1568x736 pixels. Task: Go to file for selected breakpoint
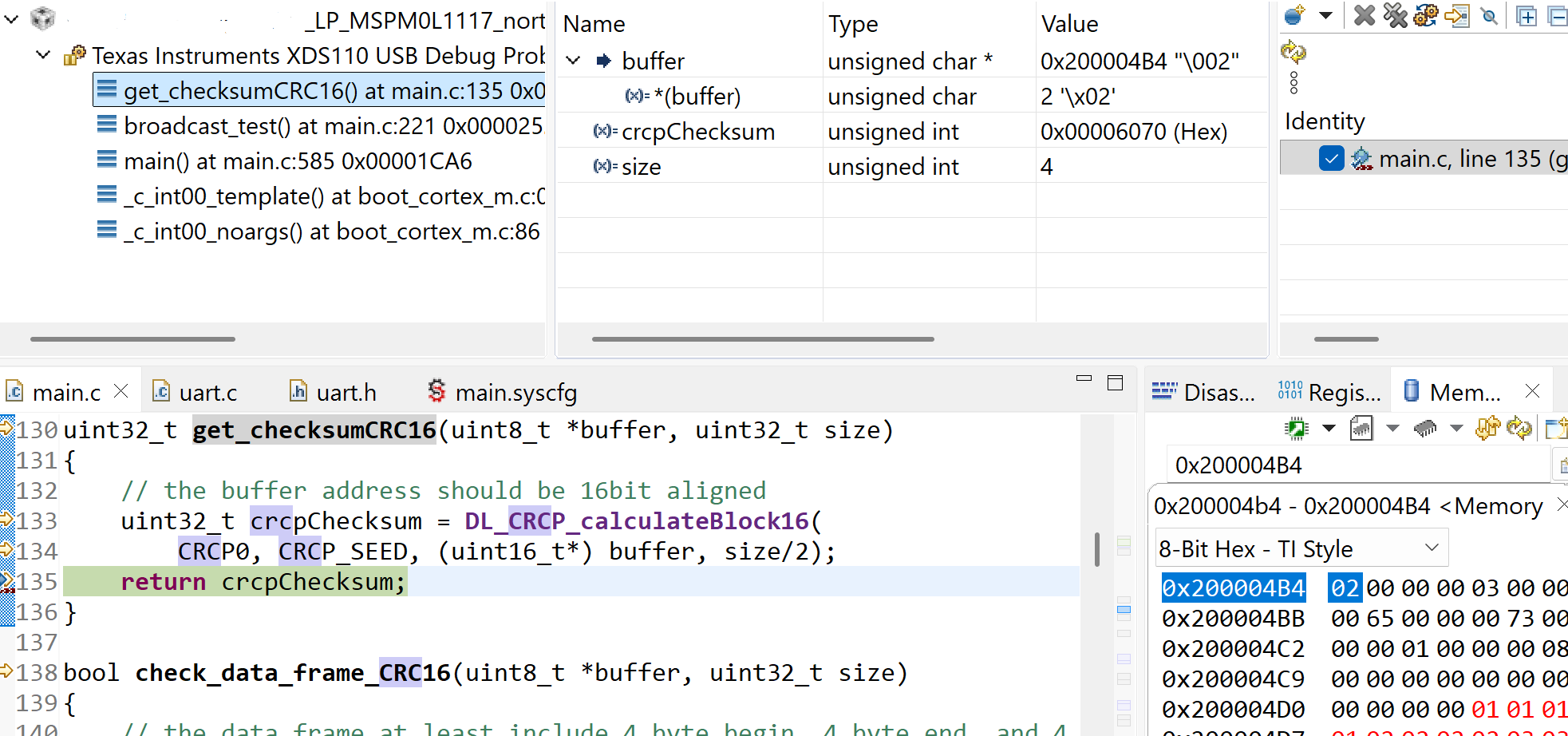point(1457,15)
